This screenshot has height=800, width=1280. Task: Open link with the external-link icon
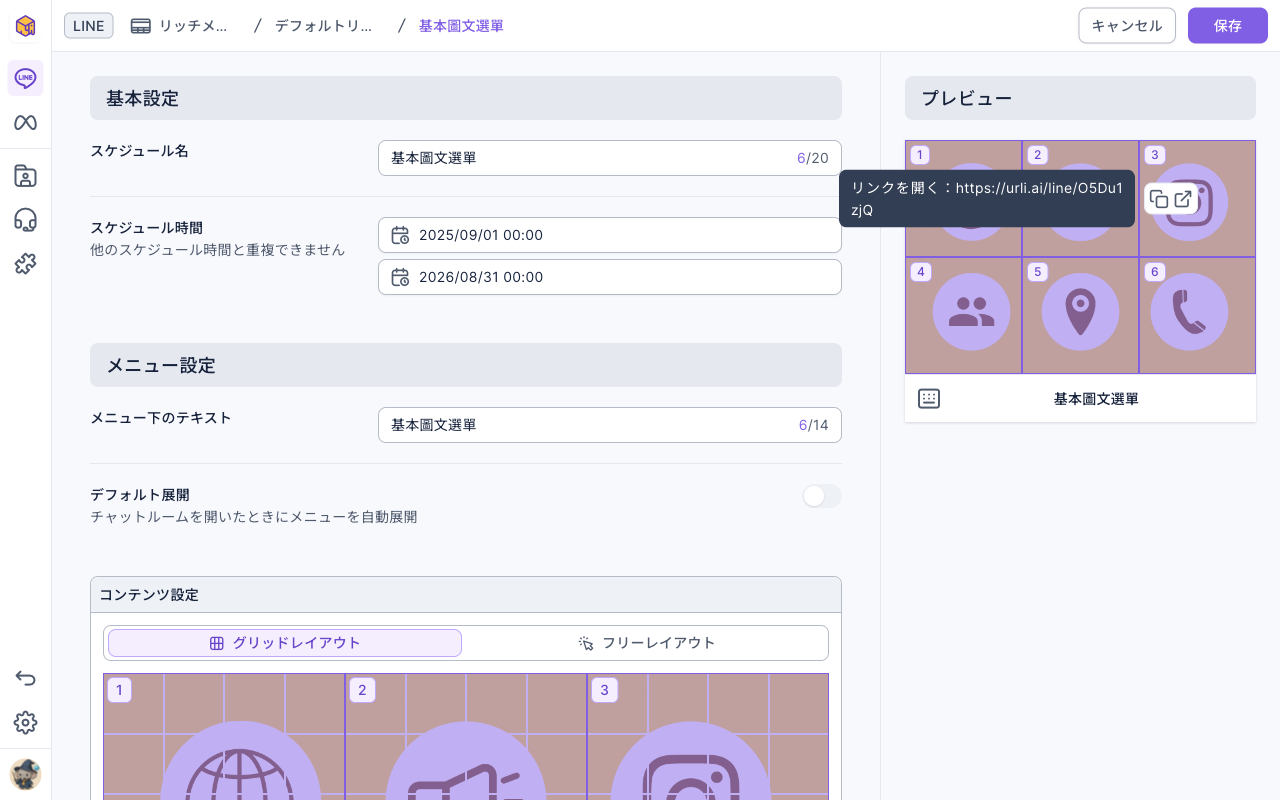pos(1183,199)
